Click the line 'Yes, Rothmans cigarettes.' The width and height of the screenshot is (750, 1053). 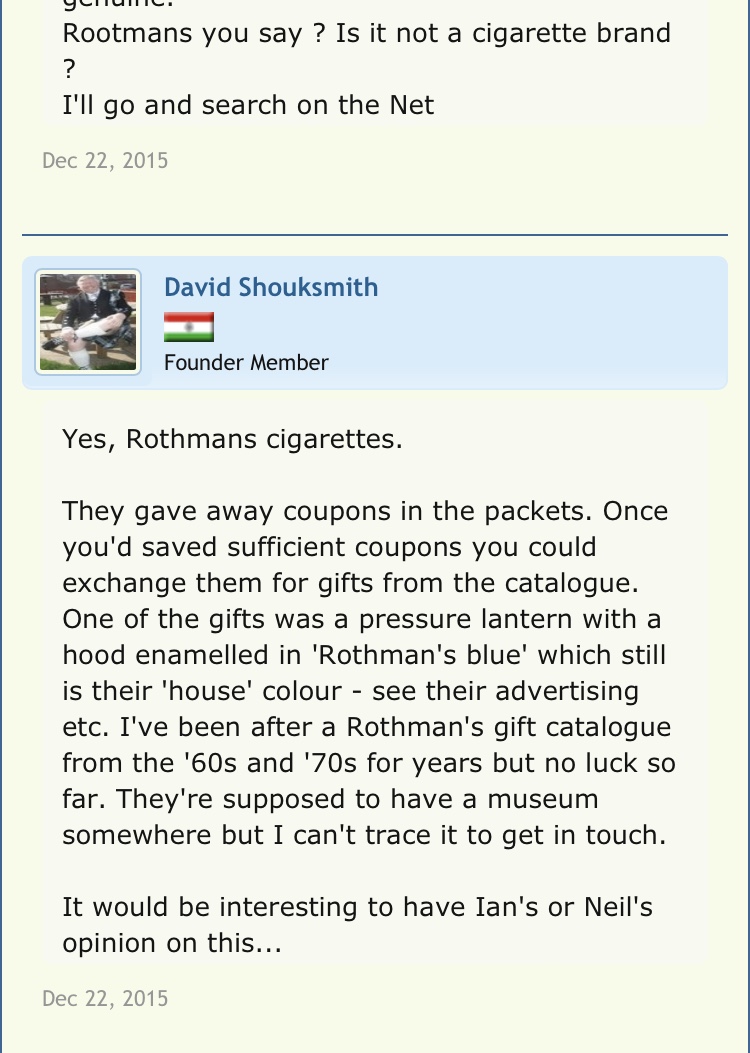[232, 439]
